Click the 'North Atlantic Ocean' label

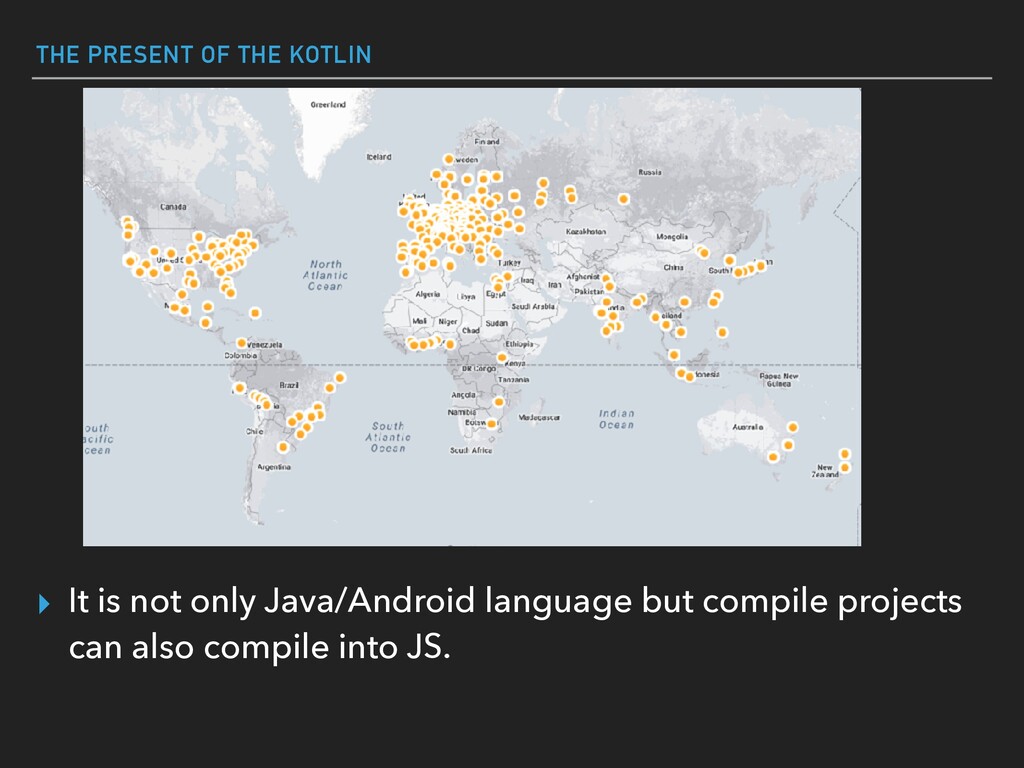click(325, 275)
